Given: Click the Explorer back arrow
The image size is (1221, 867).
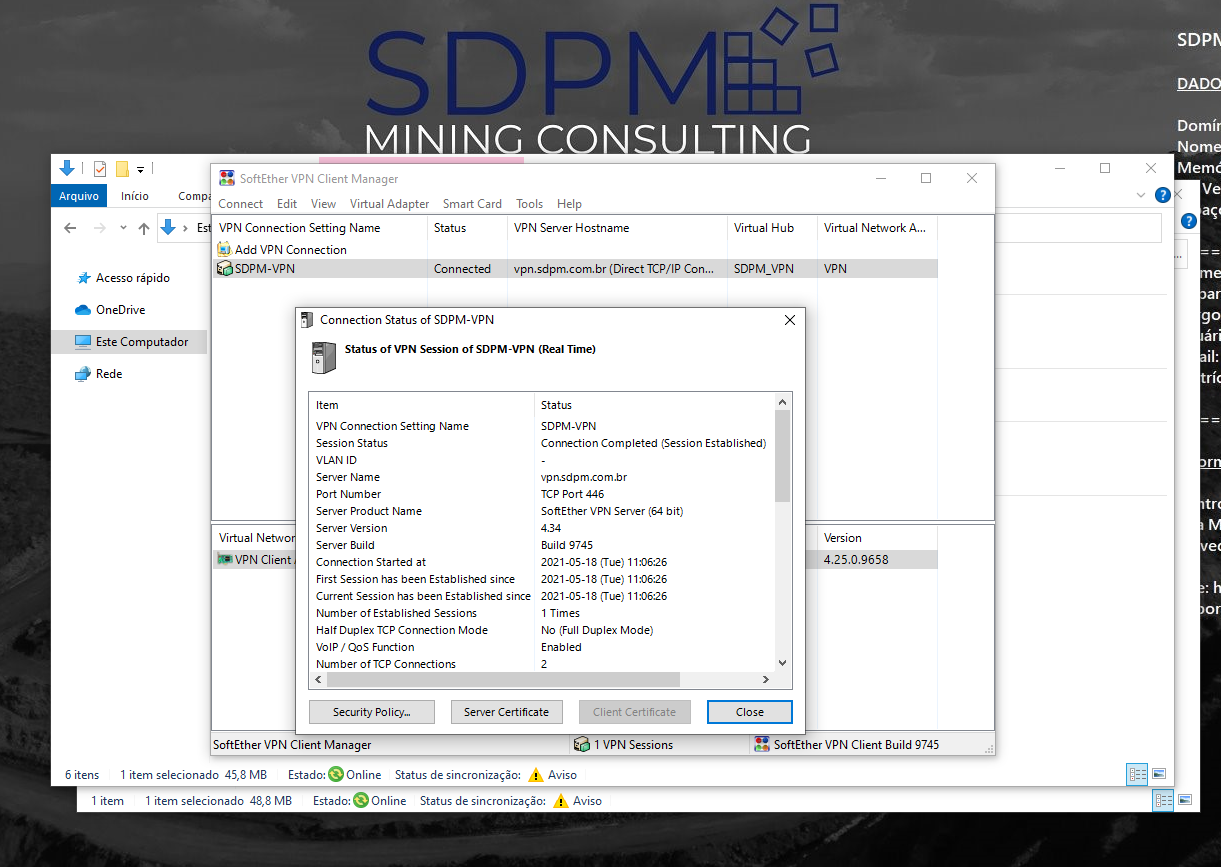Looking at the screenshot, I should 70,228.
